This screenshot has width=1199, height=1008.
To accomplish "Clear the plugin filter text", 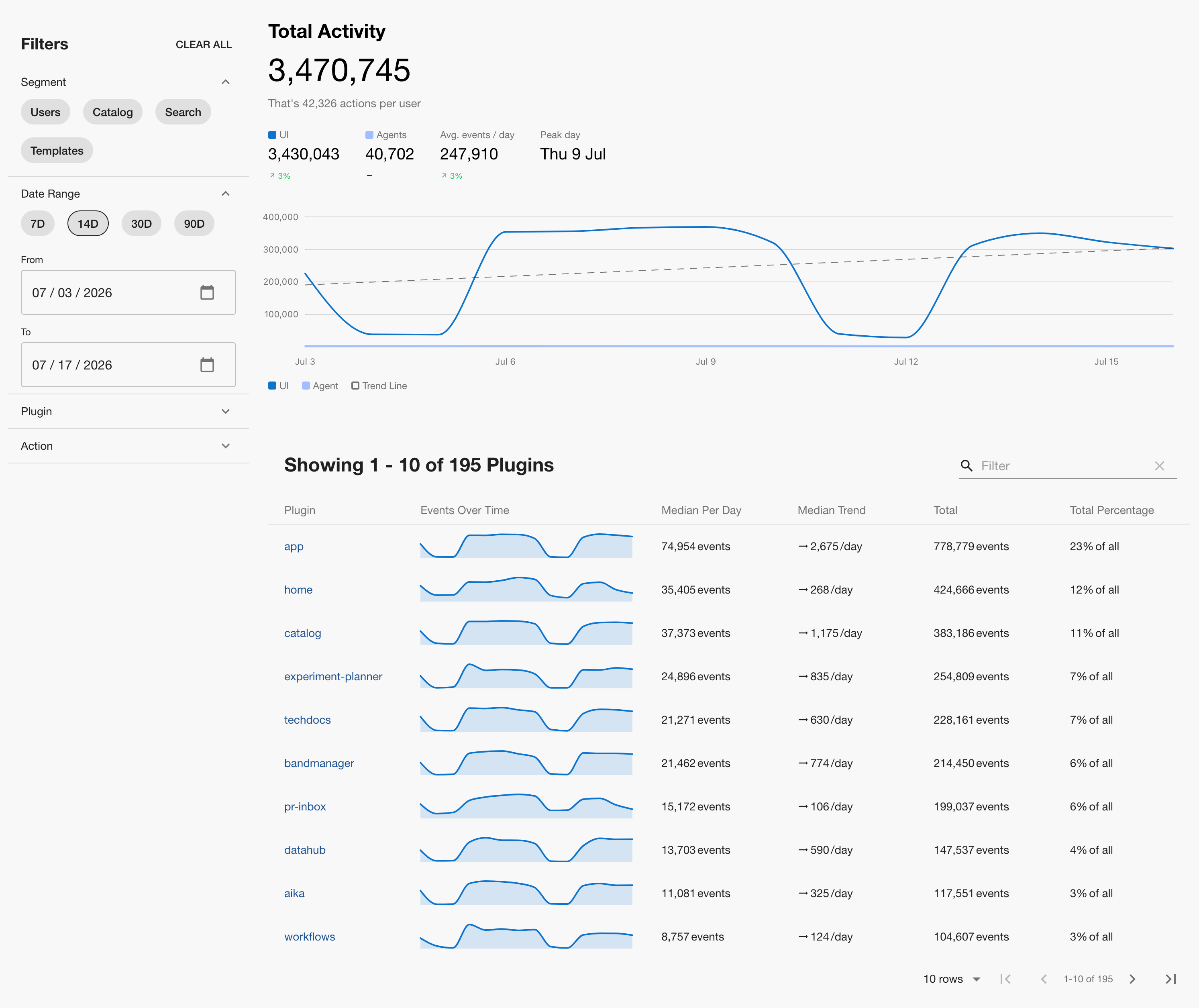I will coord(1159,466).
